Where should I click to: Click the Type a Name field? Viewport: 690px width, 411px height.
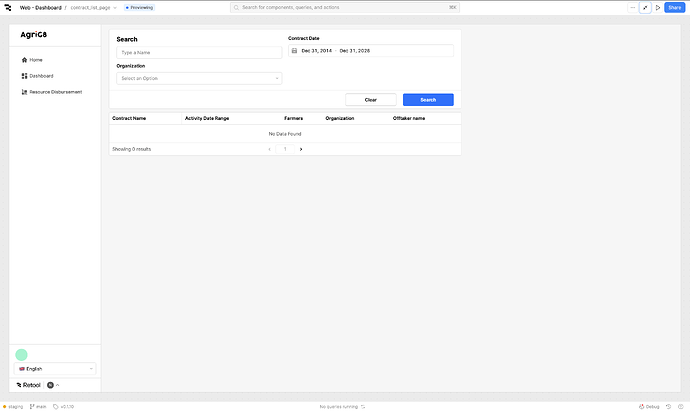click(199, 52)
